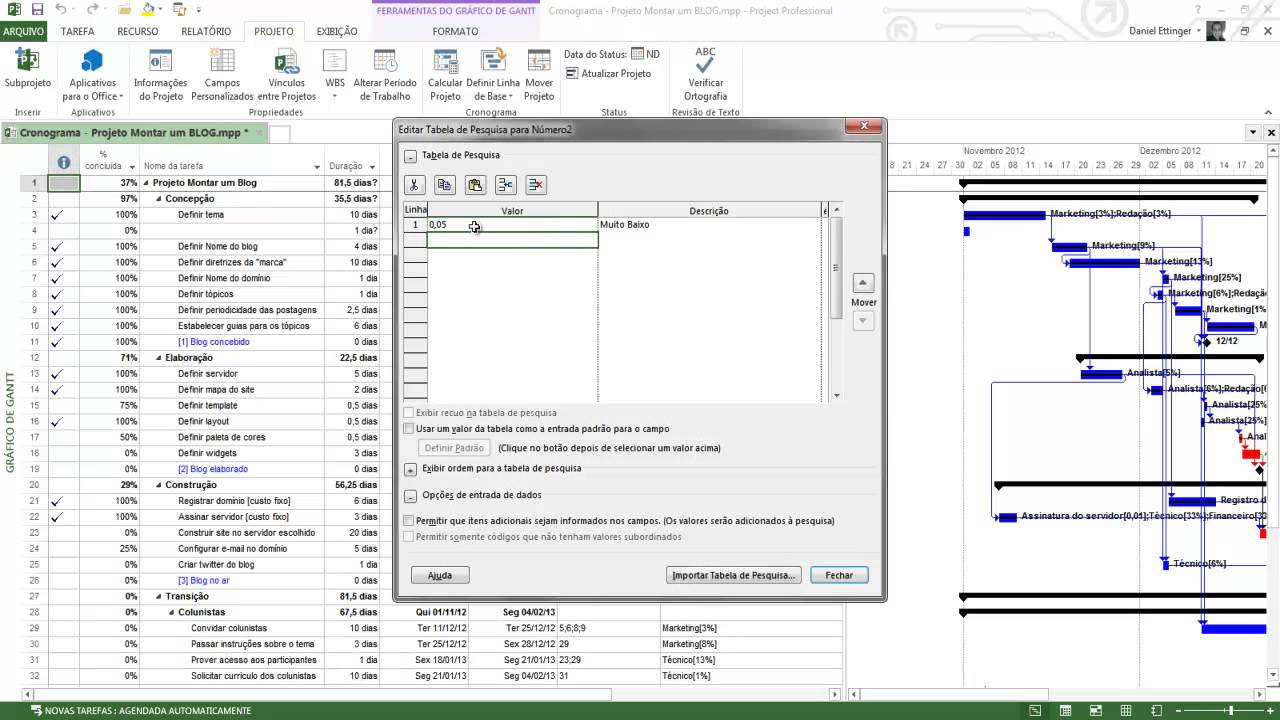Open Definir Linha de Base

pyautogui.click(x=493, y=77)
